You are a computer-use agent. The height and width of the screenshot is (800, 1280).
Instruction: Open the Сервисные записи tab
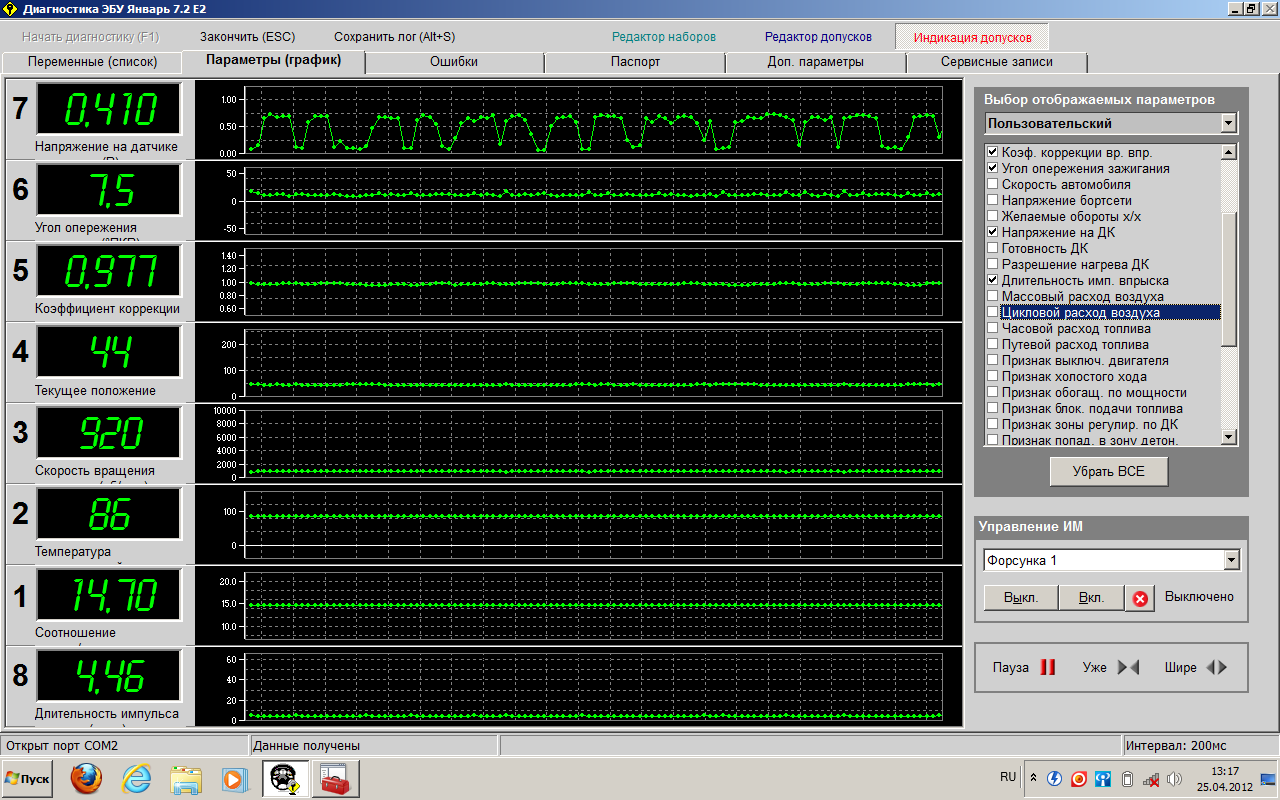(x=996, y=62)
